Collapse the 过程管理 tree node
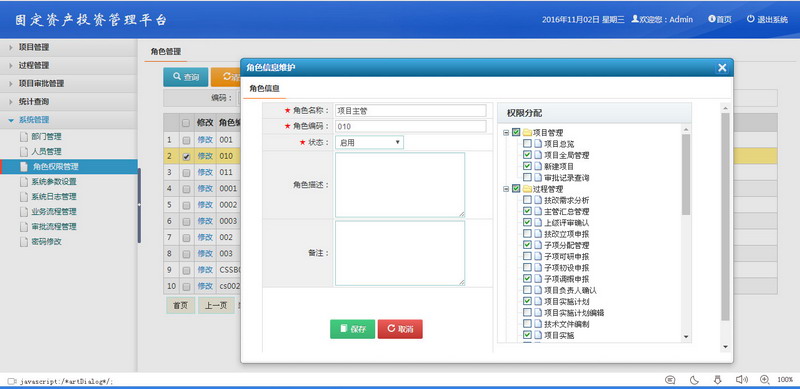This screenshot has height=389, width=800. click(506, 189)
